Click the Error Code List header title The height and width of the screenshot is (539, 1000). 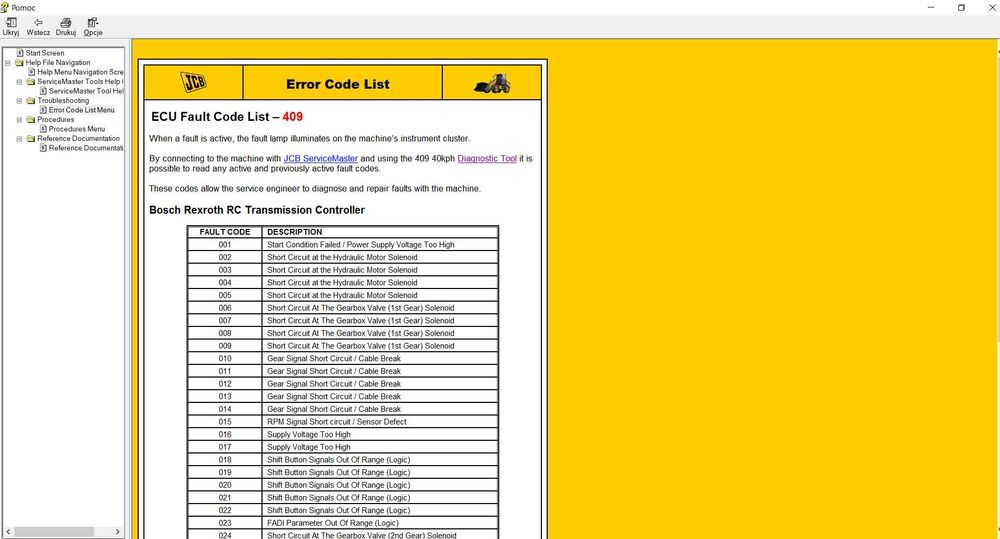pyautogui.click(x=338, y=84)
